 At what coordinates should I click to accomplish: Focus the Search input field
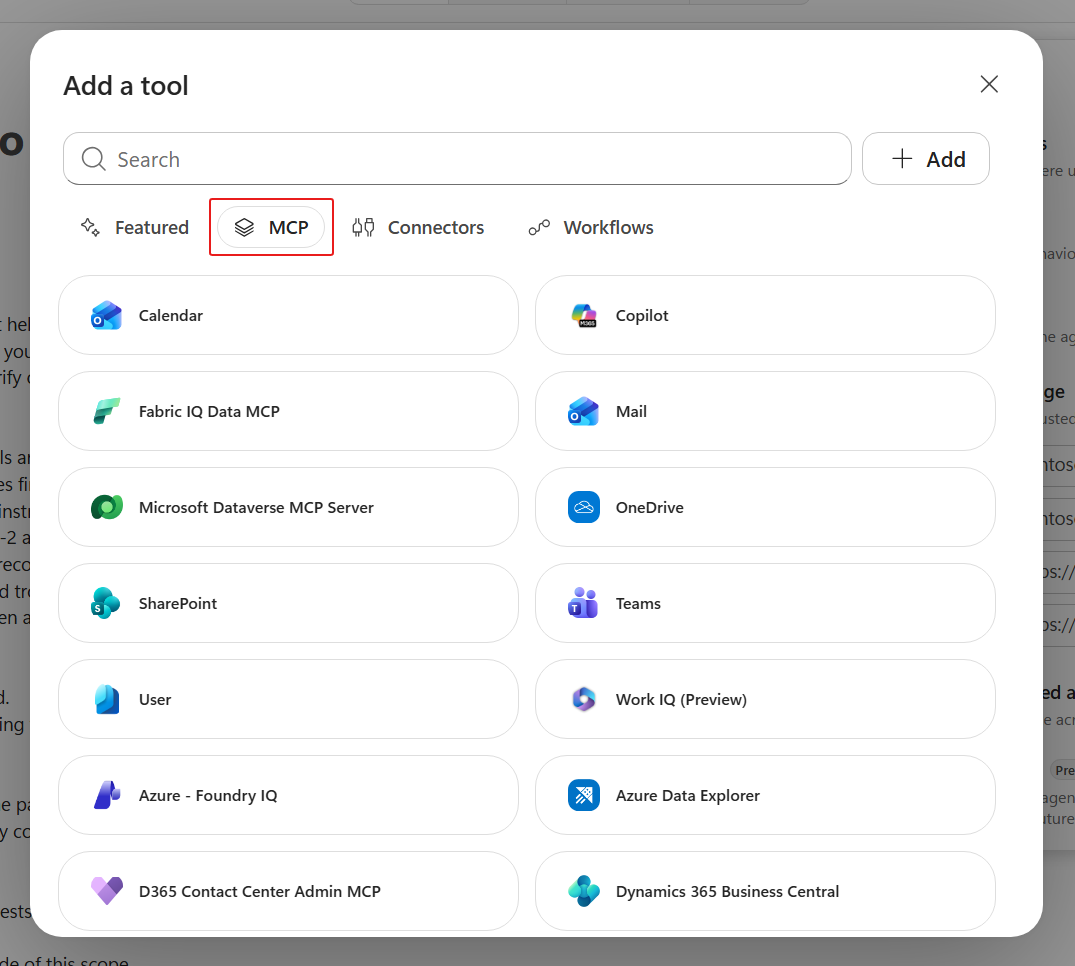pyautogui.click(x=457, y=158)
